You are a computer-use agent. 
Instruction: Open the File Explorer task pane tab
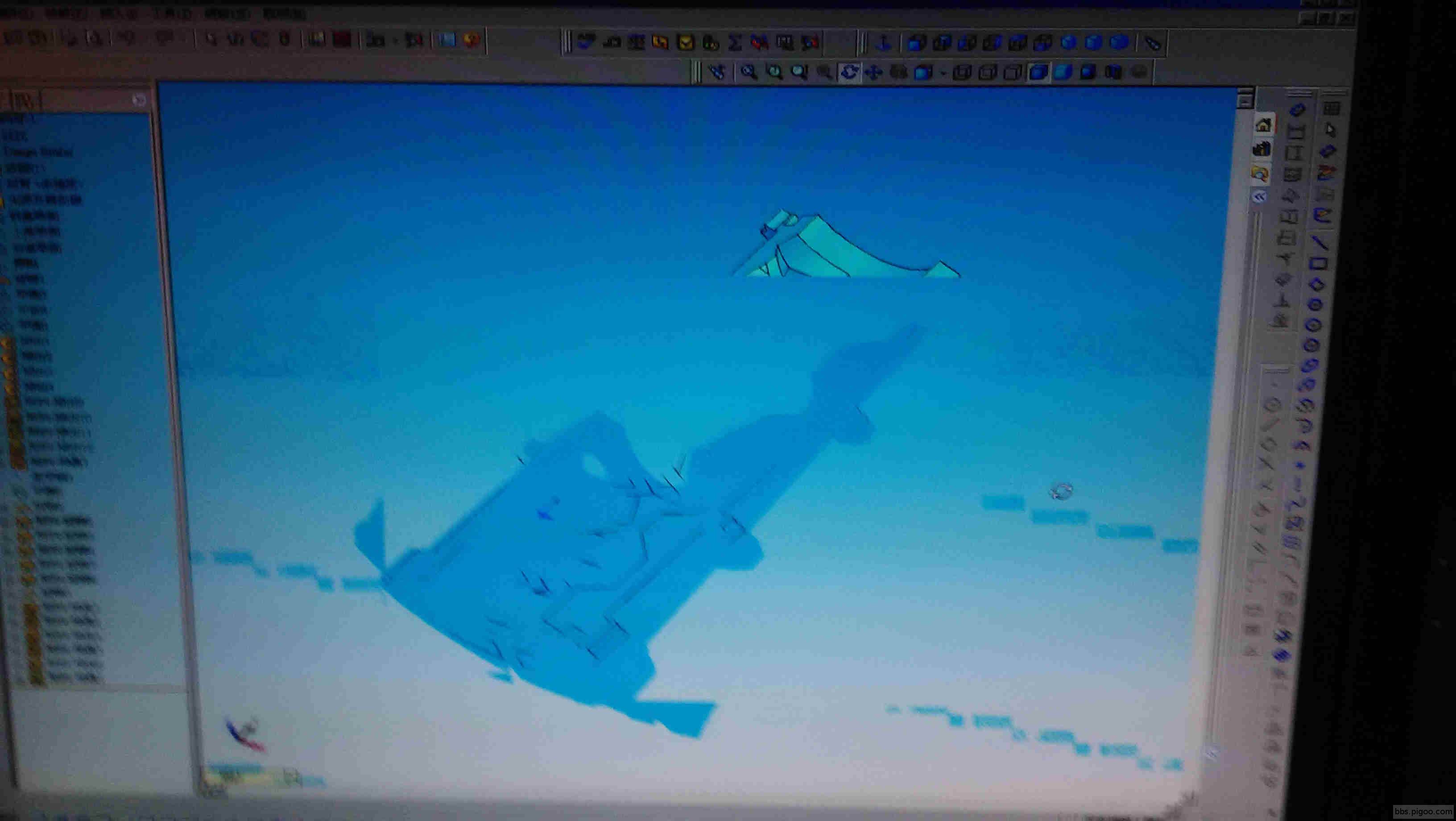[1261, 174]
